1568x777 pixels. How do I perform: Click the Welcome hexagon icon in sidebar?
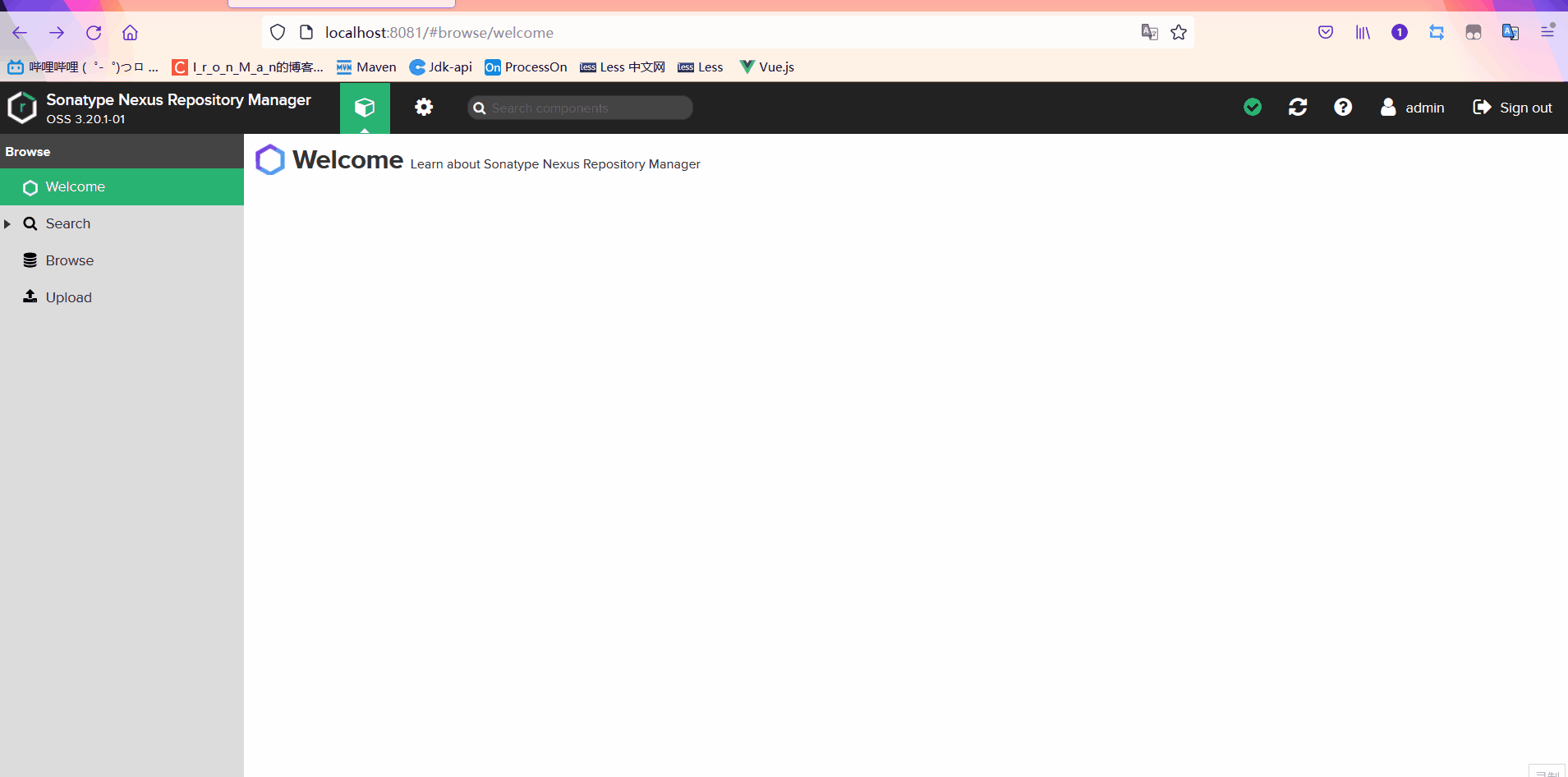coord(30,187)
